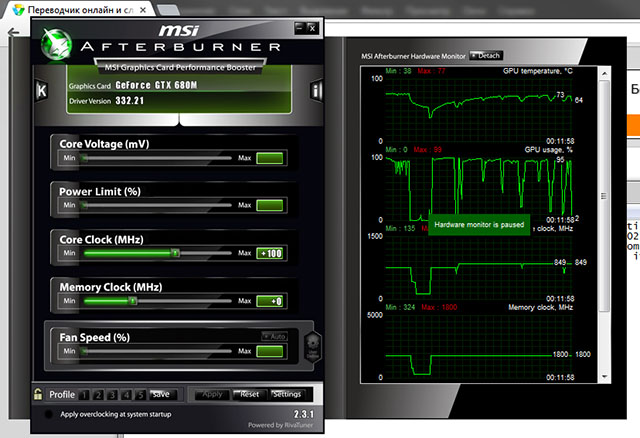Click the Memory Clock +0 value field

[270, 301]
